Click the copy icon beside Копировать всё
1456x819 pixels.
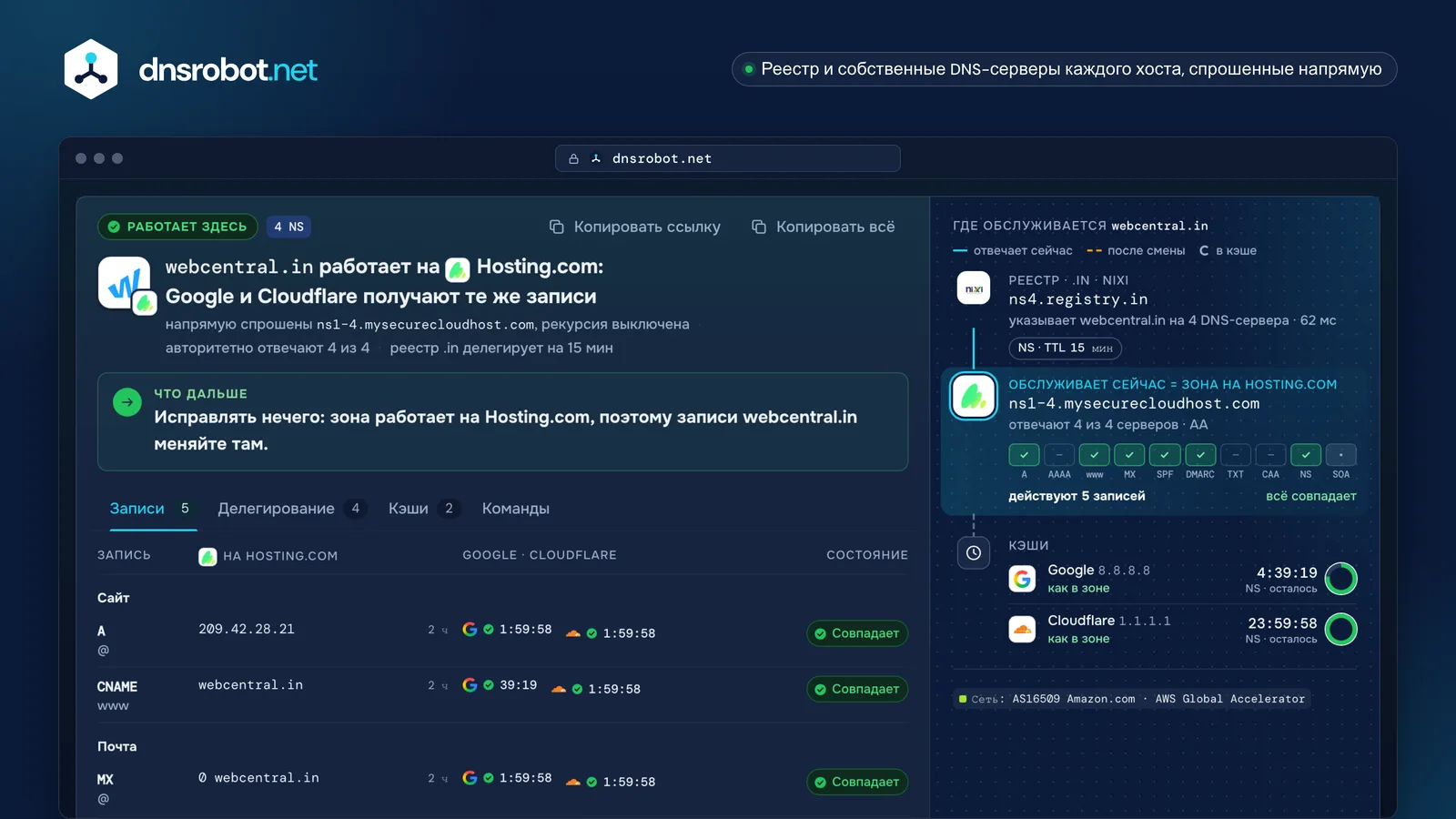pyautogui.click(x=759, y=227)
